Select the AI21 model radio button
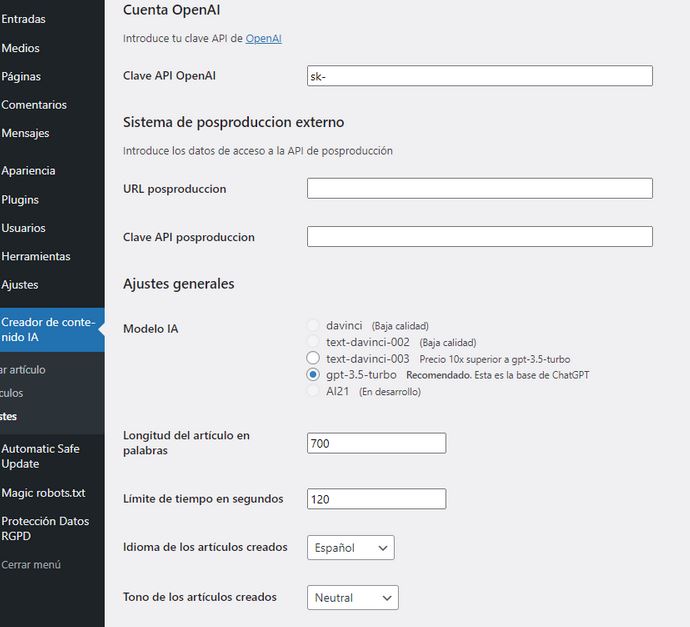690x627 pixels. point(313,391)
